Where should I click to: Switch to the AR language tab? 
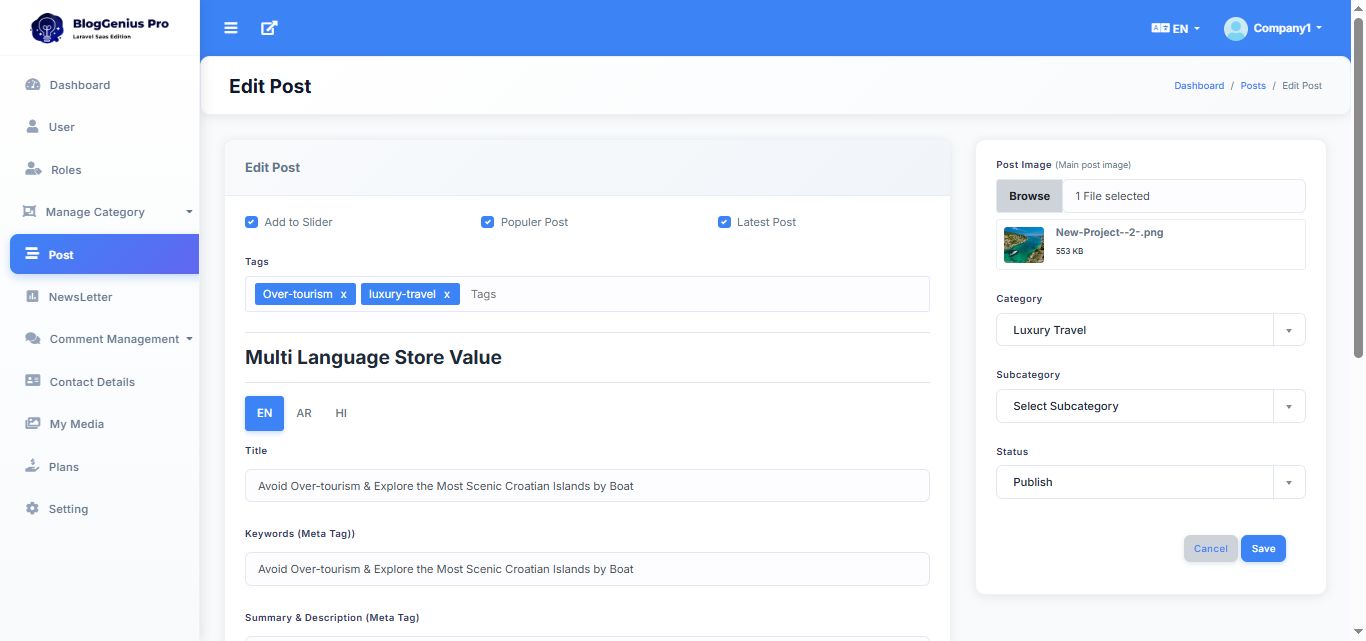pyautogui.click(x=304, y=413)
